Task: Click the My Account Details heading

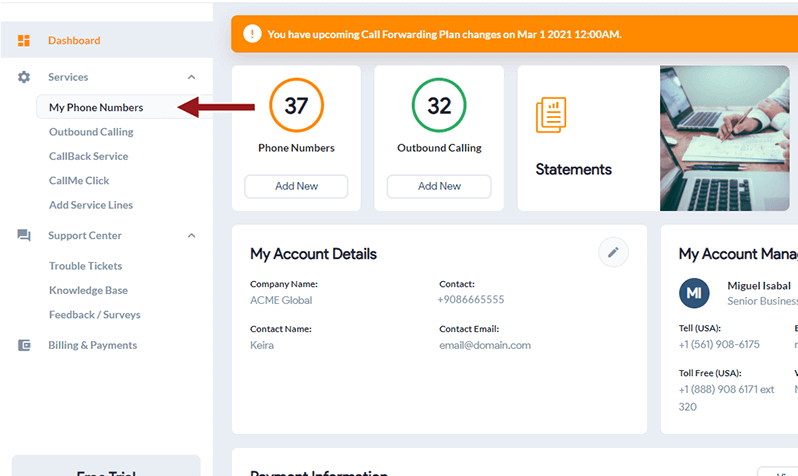Action: 314,254
